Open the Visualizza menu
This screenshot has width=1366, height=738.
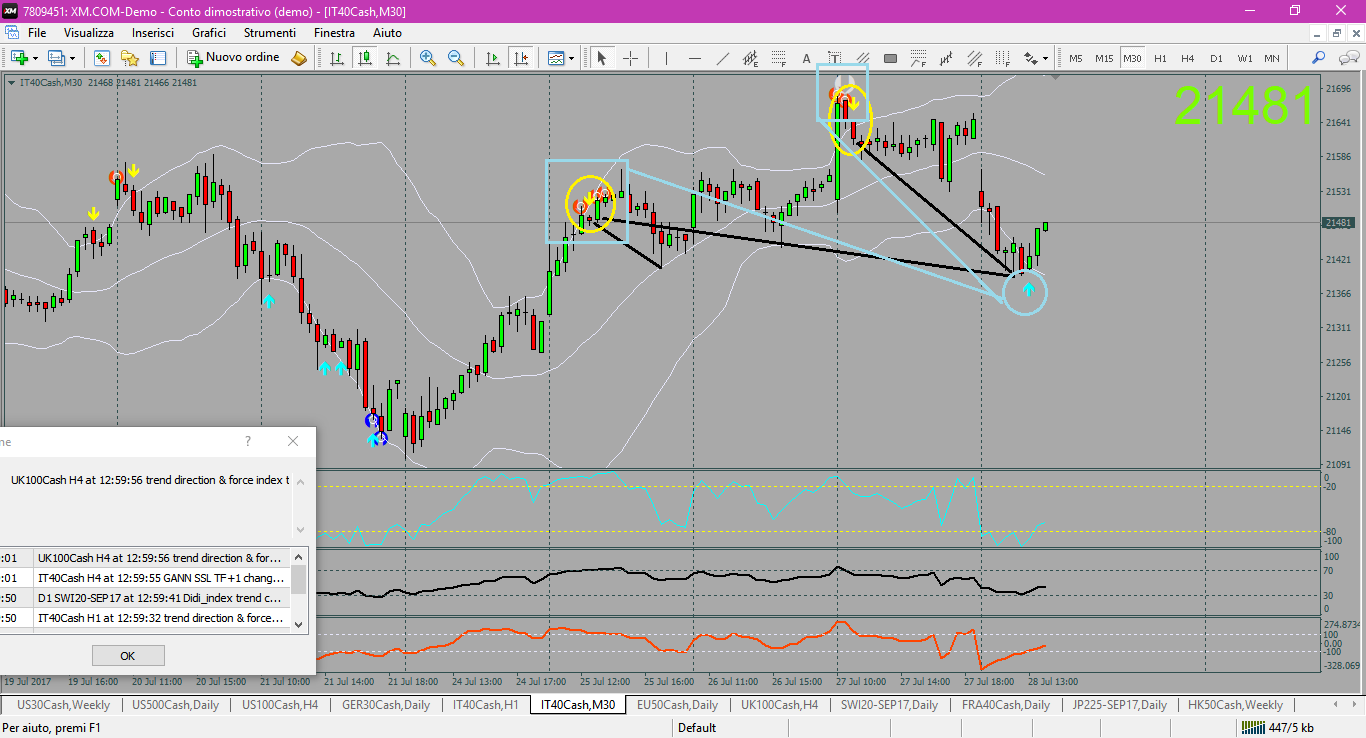(x=89, y=33)
